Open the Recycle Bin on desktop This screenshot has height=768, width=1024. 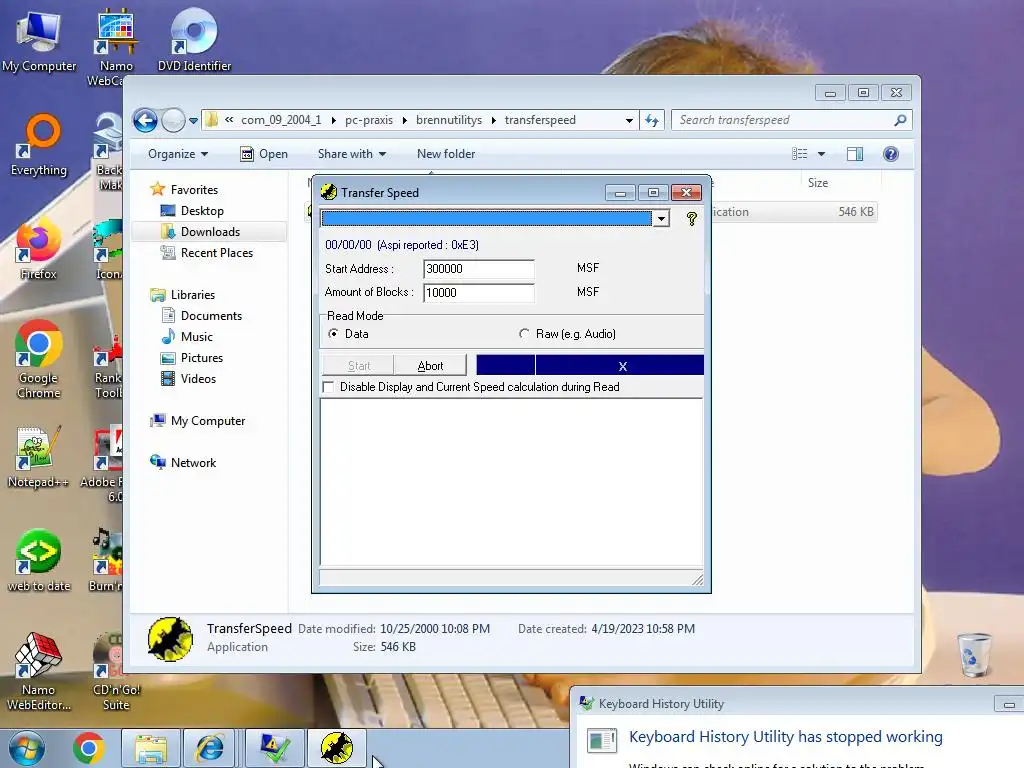click(x=974, y=654)
